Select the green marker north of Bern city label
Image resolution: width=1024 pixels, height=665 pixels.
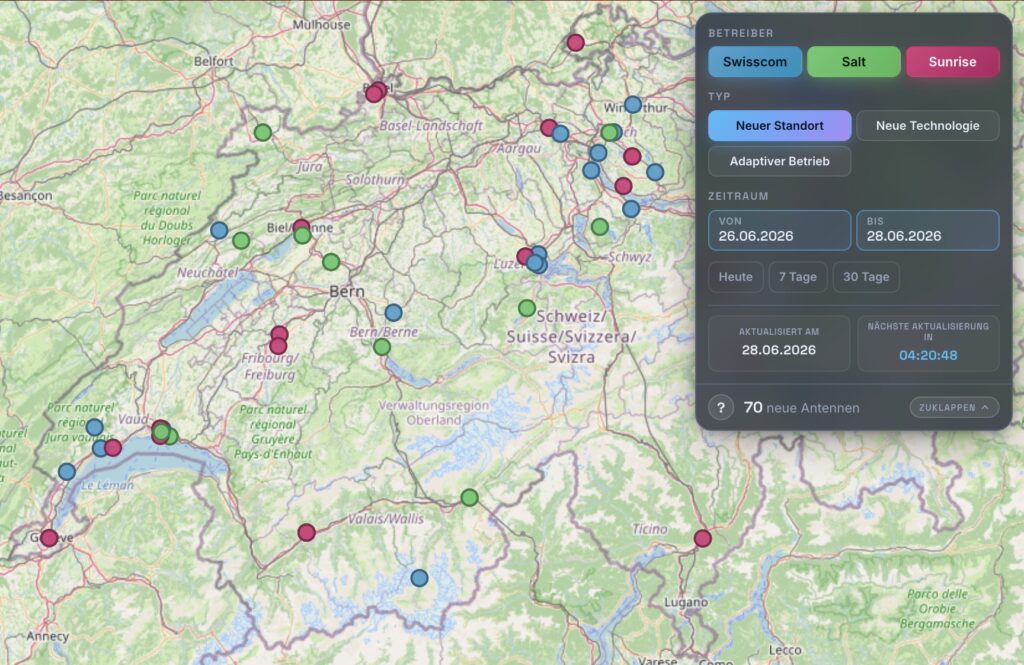tap(331, 262)
